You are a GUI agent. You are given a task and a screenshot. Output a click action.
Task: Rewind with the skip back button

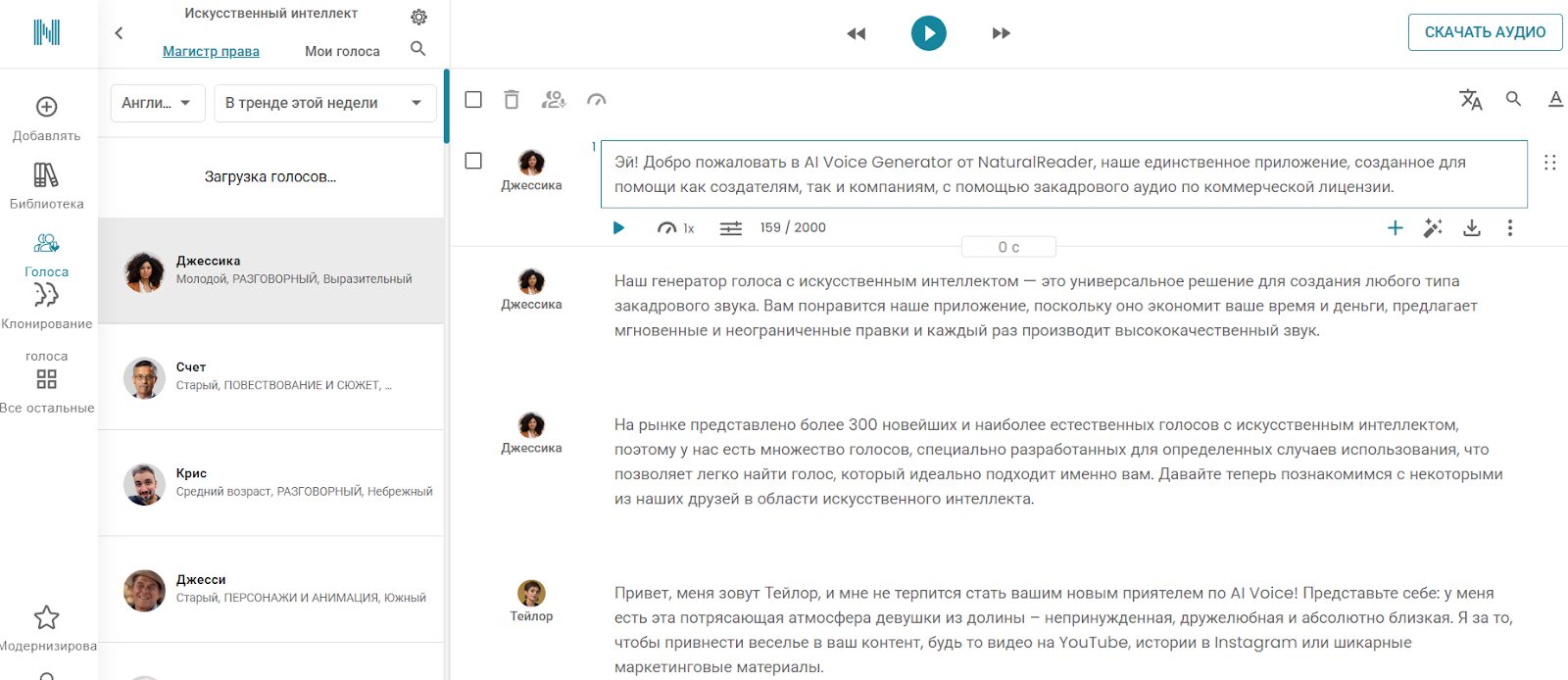coord(857,33)
